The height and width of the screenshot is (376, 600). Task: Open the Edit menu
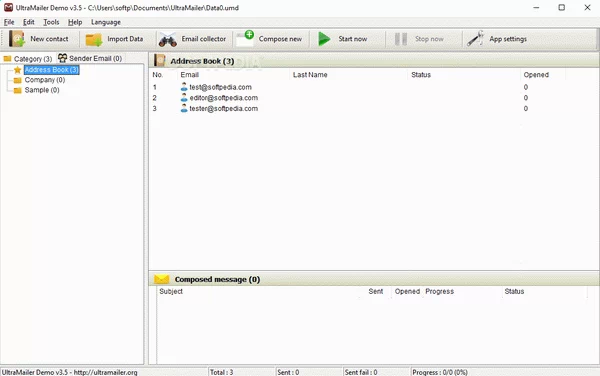29,22
